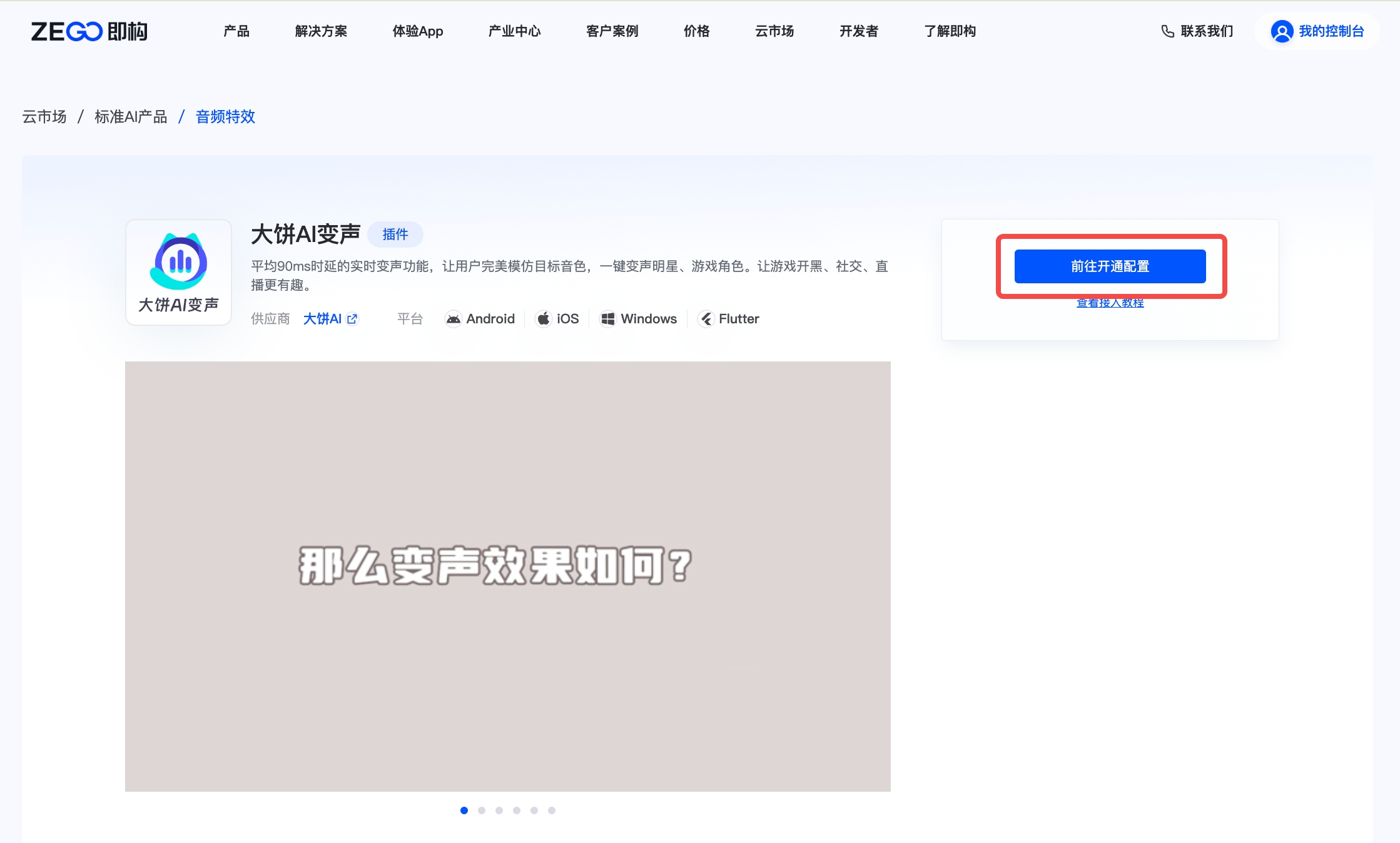Viewport: 1400px width, 843px height.
Task: Click the ZEGO 即构 logo
Action: pos(89,31)
